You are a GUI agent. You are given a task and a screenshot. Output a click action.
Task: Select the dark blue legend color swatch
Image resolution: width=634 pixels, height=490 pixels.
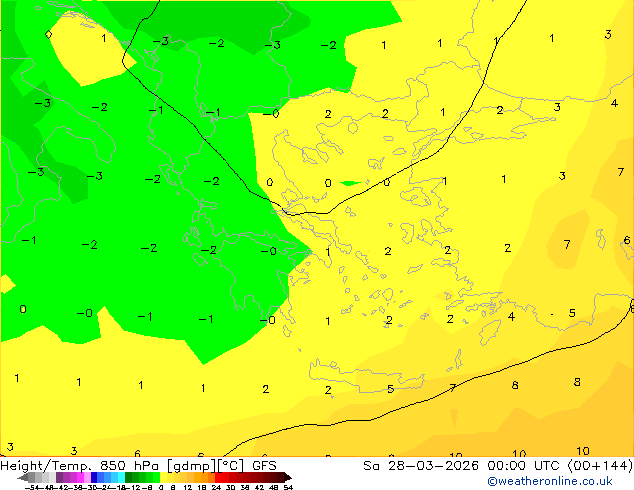click(94, 477)
